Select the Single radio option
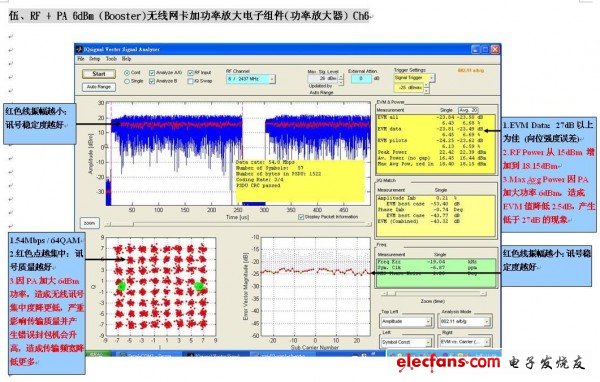600x382 pixels. click(x=127, y=81)
